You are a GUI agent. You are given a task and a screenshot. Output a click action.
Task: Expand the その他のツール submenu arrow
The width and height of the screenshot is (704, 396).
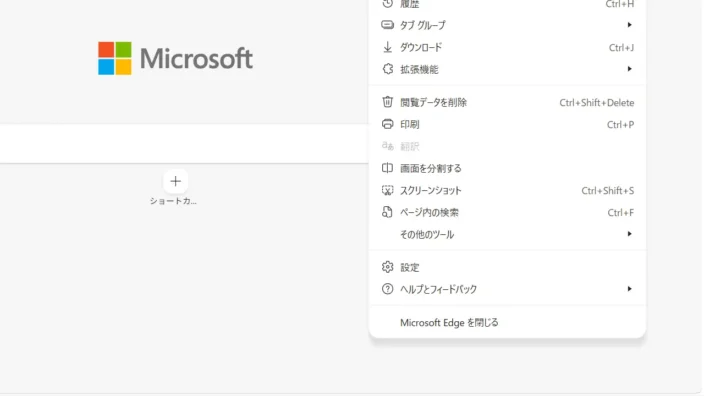click(x=629, y=234)
